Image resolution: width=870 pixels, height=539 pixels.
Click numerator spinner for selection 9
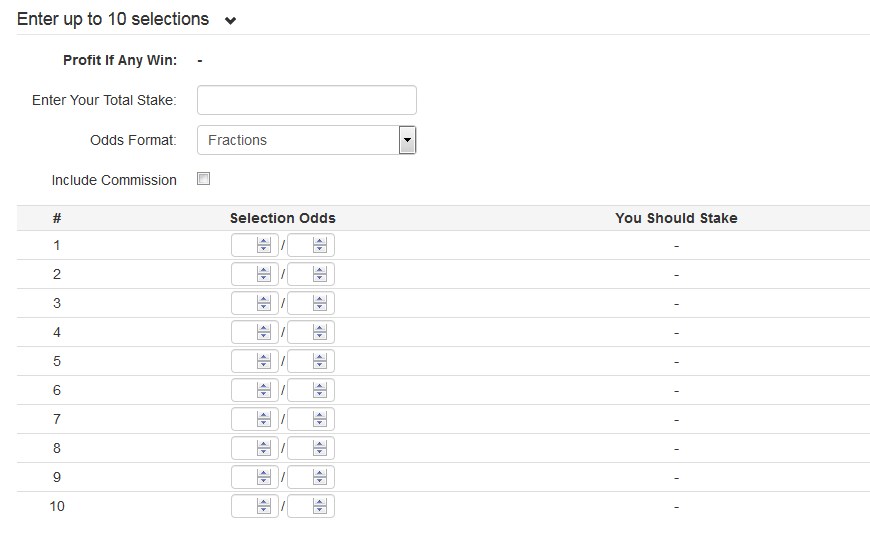(264, 477)
